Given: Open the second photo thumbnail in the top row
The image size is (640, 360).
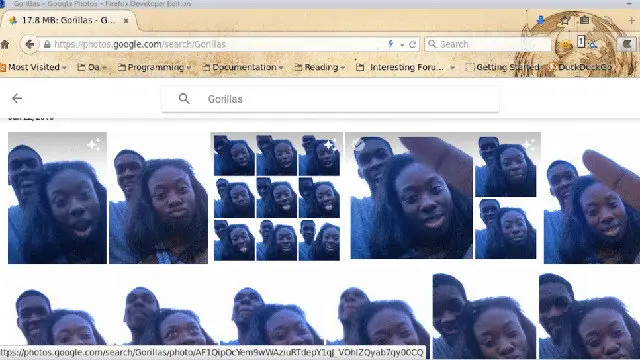Looking at the screenshot, I should coord(158,198).
